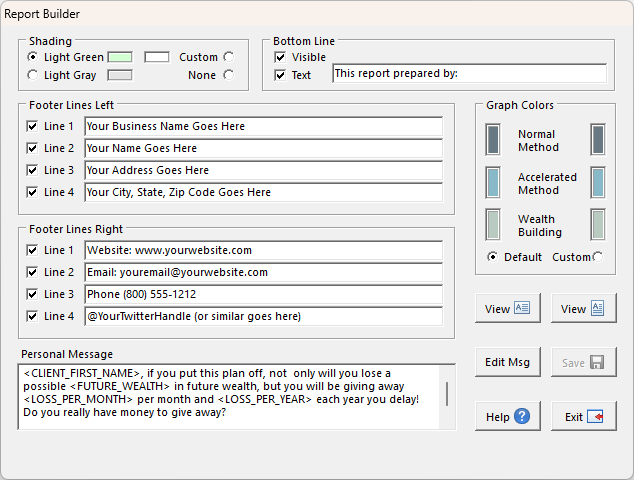Select Custom graph colors radio button
Image resolution: width=634 pixels, height=480 pixels.
pos(597,257)
